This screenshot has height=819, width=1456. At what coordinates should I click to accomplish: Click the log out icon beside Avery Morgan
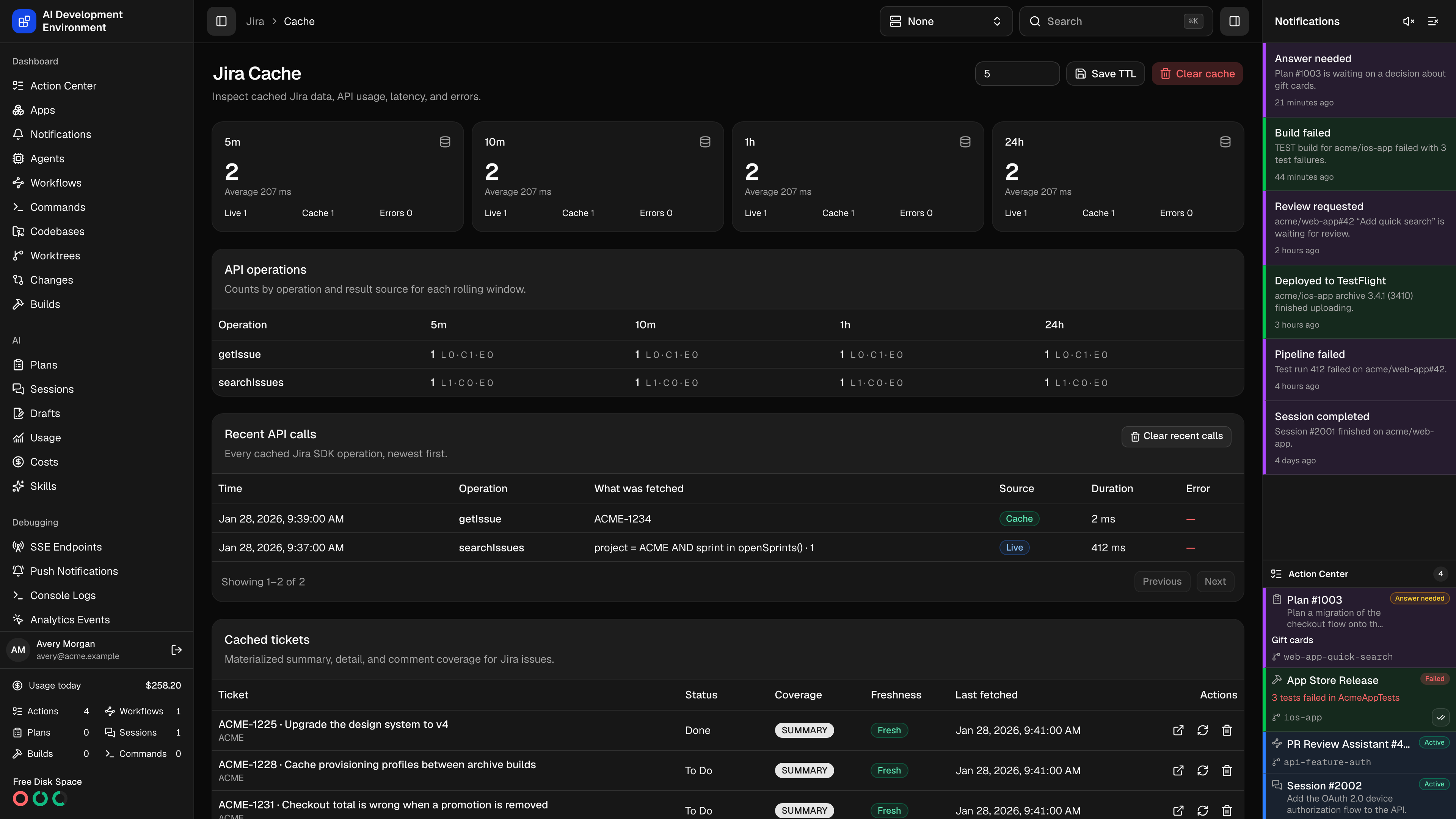point(176,650)
